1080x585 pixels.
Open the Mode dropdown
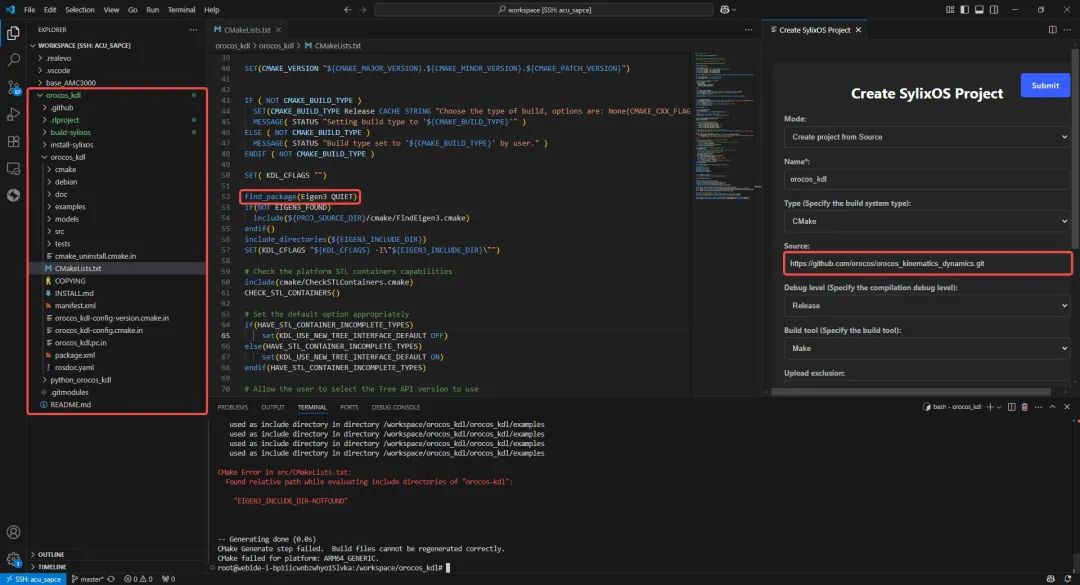click(927, 137)
